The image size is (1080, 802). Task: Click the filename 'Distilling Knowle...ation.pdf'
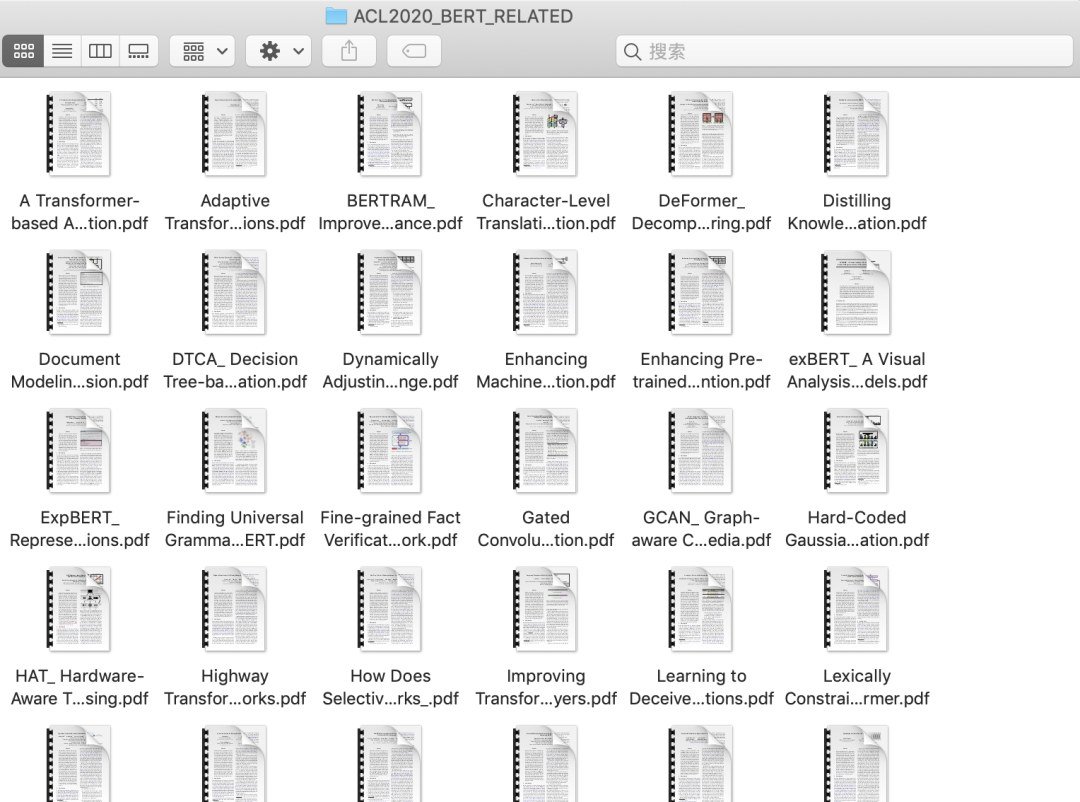[x=857, y=212]
